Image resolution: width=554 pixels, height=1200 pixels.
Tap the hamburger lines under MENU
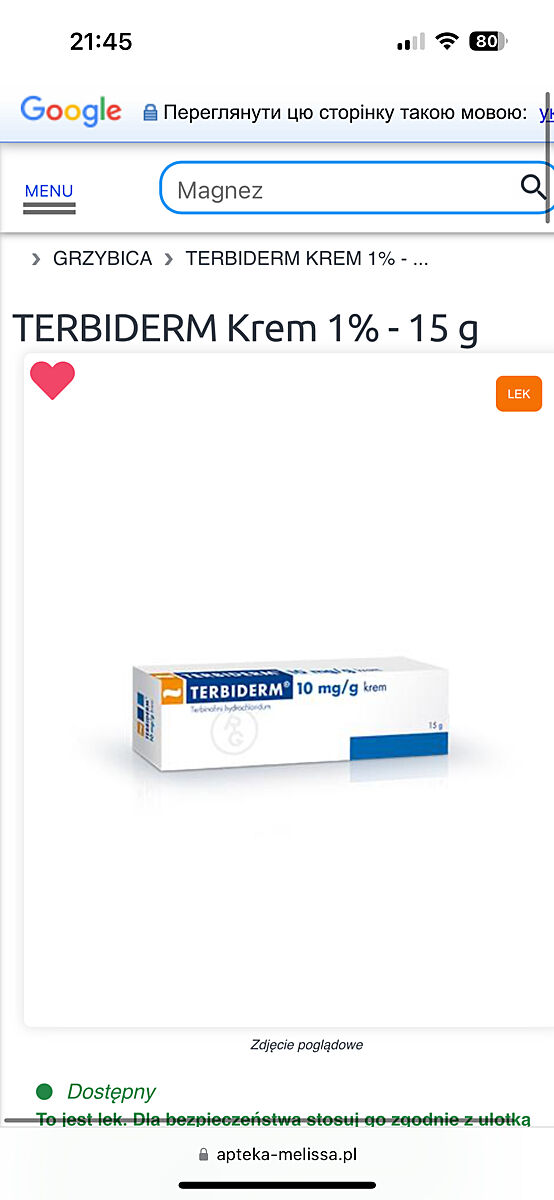click(49, 208)
